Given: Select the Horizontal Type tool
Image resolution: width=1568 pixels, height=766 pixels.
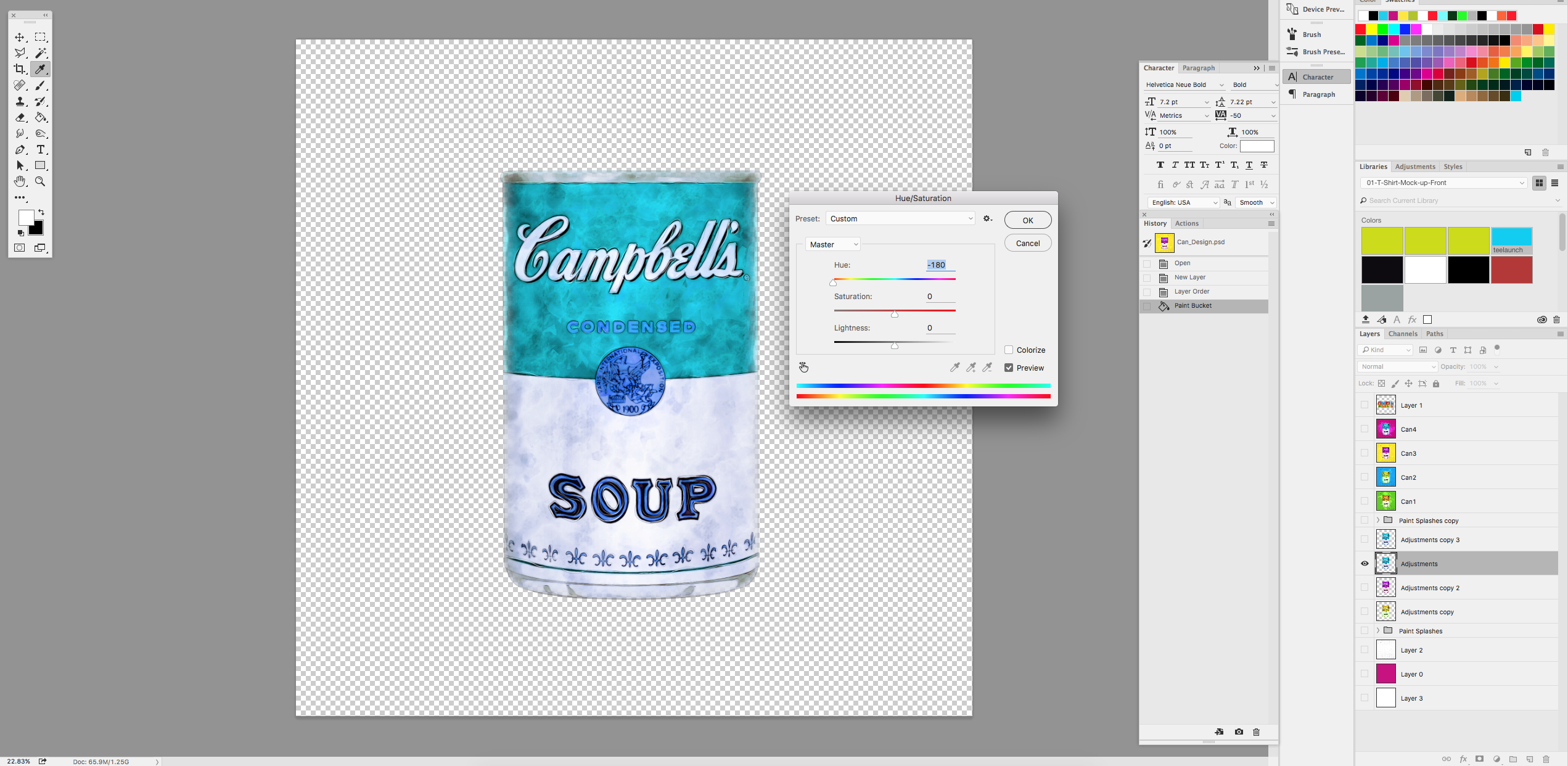Looking at the screenshot, I should coord(41,150).
